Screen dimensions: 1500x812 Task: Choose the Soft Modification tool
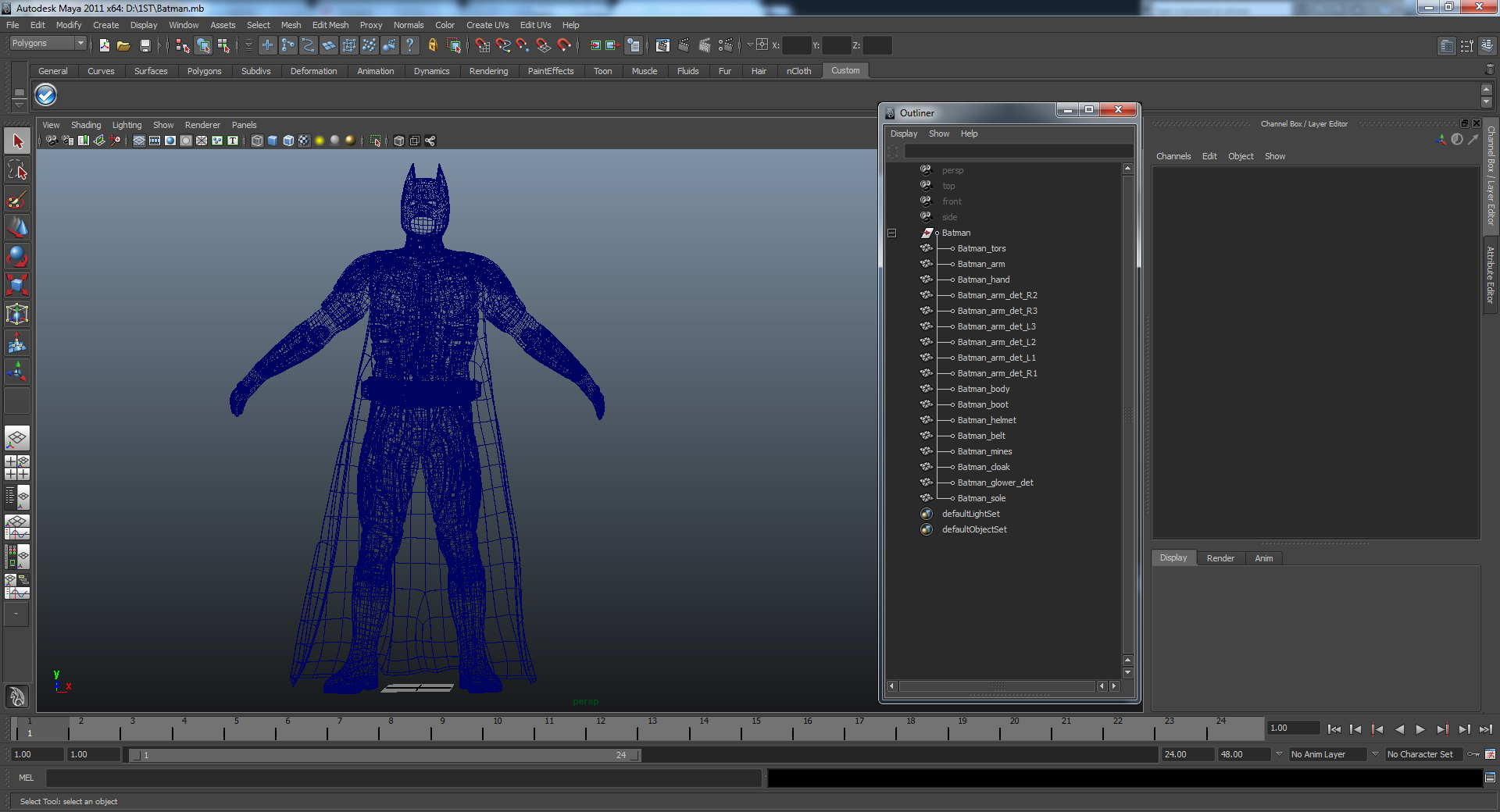coord(17,343)
